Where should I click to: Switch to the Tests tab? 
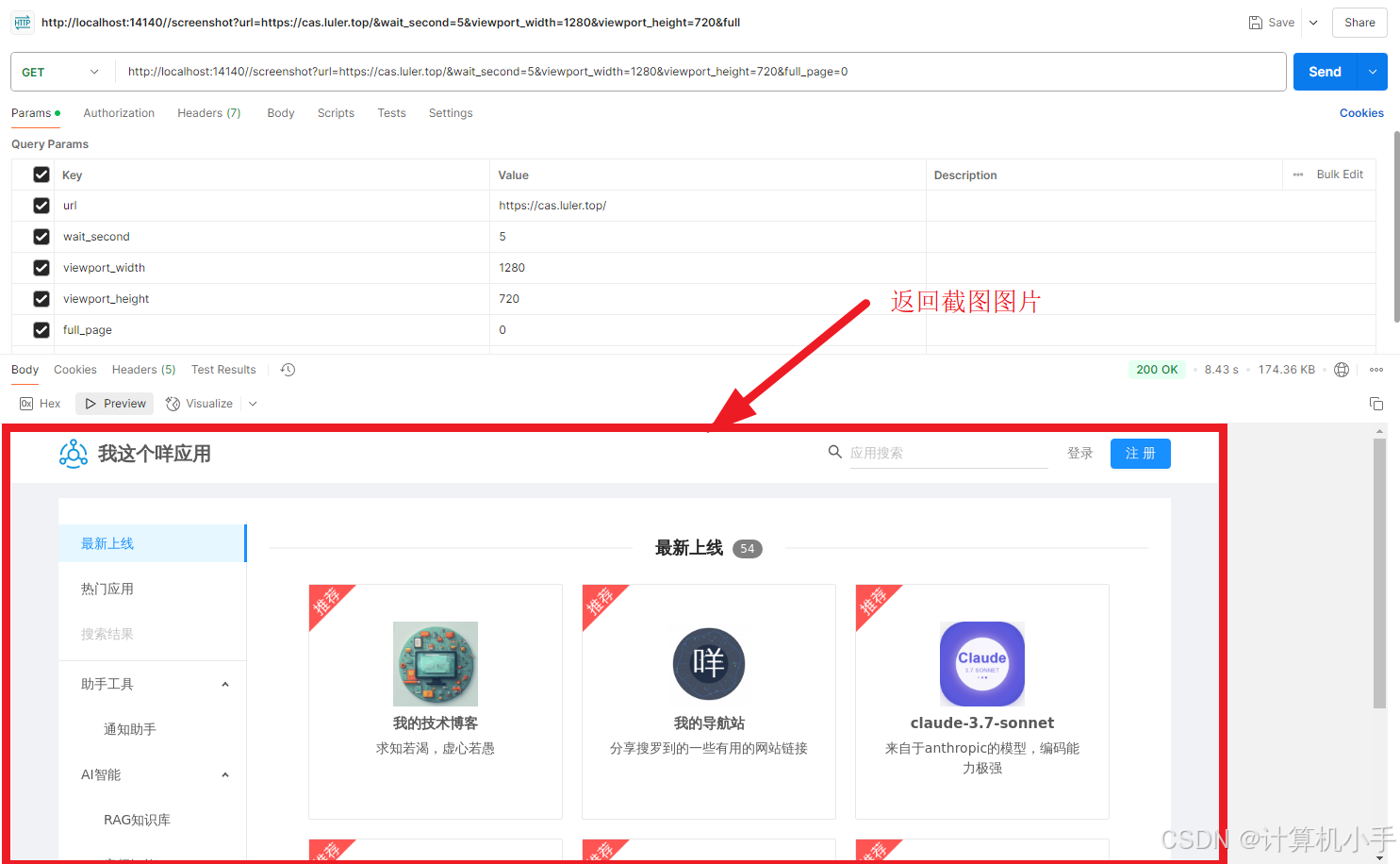(391, 113)
